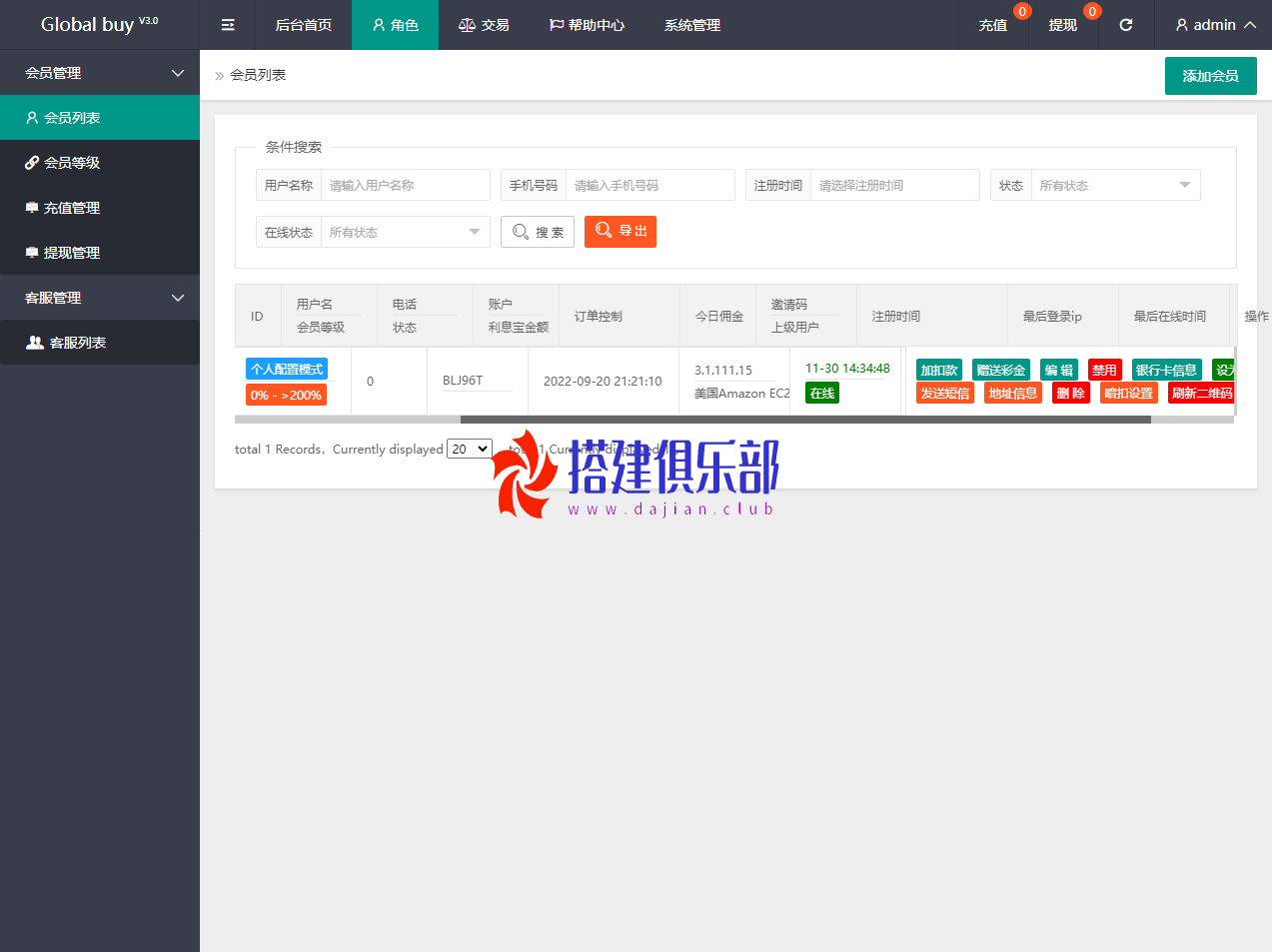This screenshot has width=1272, height=952.
Task: Open the 在线状态 dropdown filter
Action: point(405,232)
